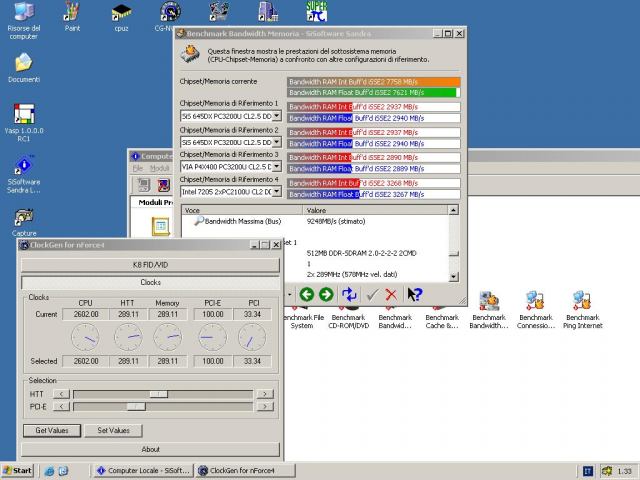Expand Chipset/Memoria di Riferimento 4 dropdown

click(277, 191)
